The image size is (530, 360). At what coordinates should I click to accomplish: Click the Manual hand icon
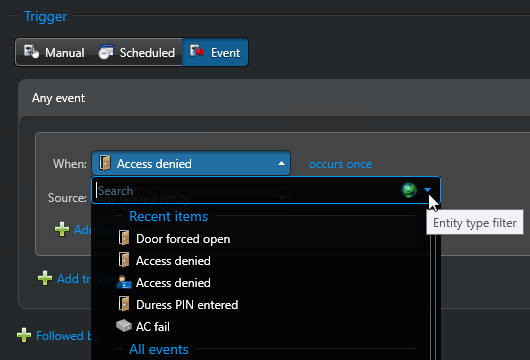point(31,52)
